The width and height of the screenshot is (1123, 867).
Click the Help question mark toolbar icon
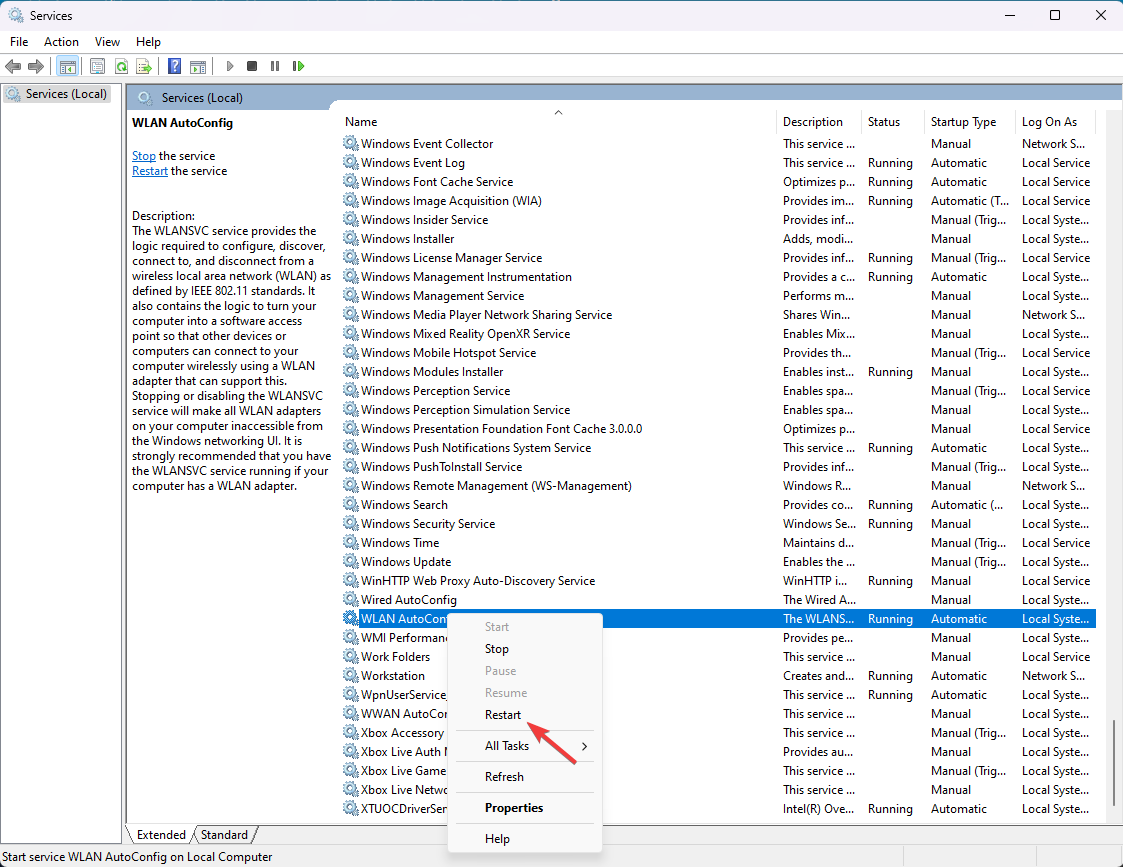(173, 66)
